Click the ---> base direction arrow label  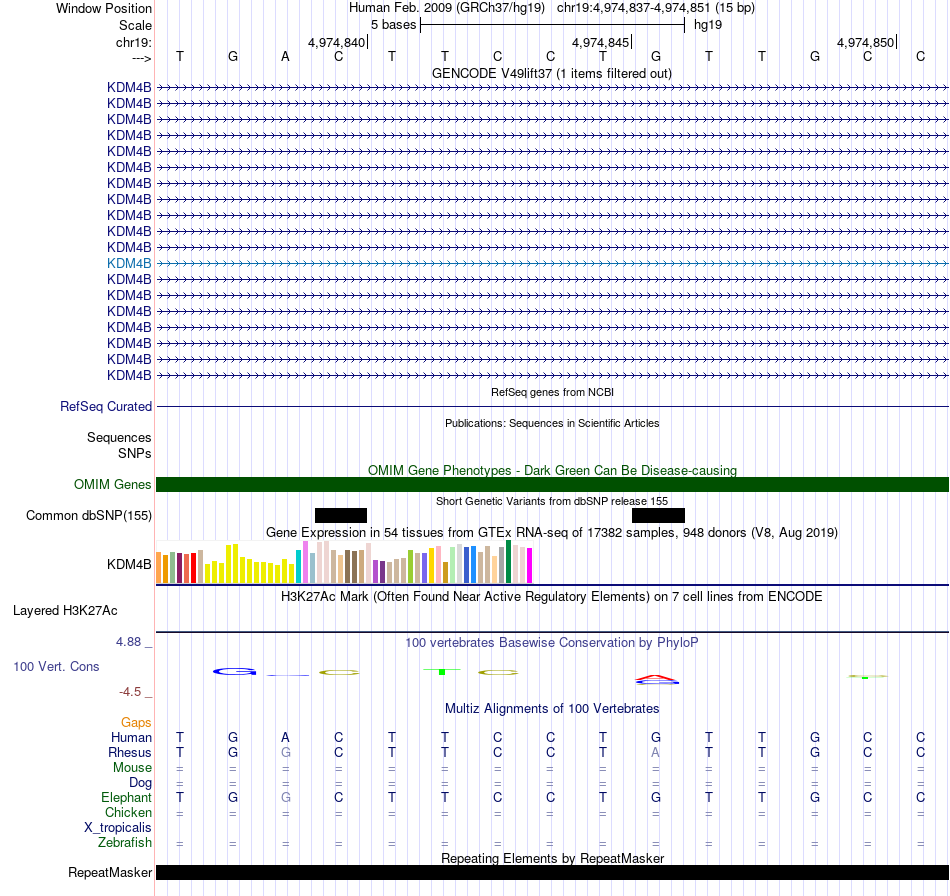pyautogui.click(x=141, y=58)
